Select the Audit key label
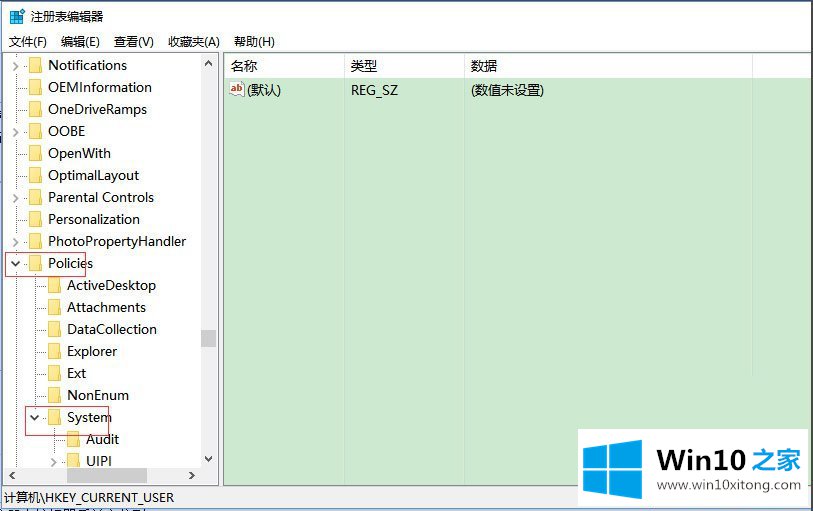The height and width of the screenshot is (511, 813). tap(102, 439)
